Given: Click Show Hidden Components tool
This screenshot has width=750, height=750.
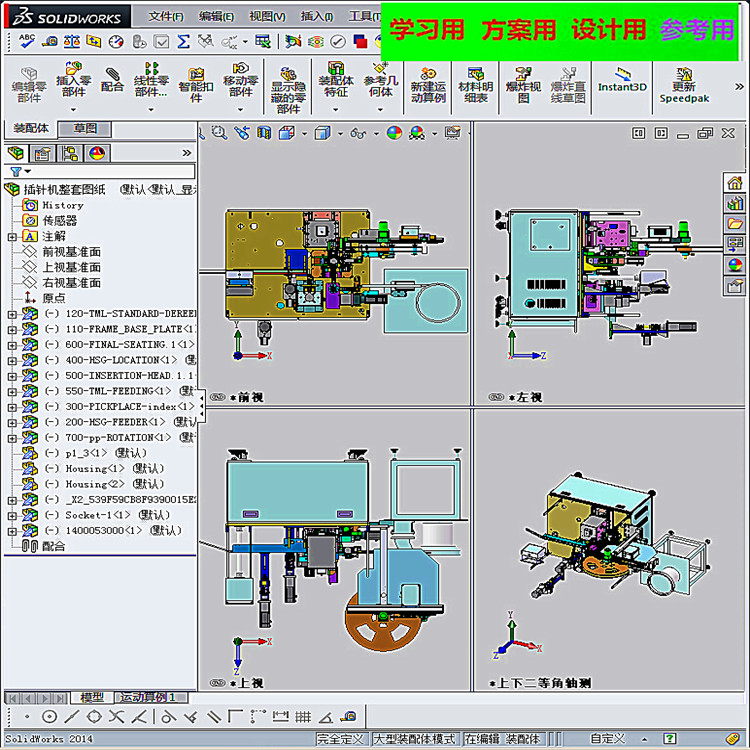Looking at the screenshot, I should pos(288,90).
